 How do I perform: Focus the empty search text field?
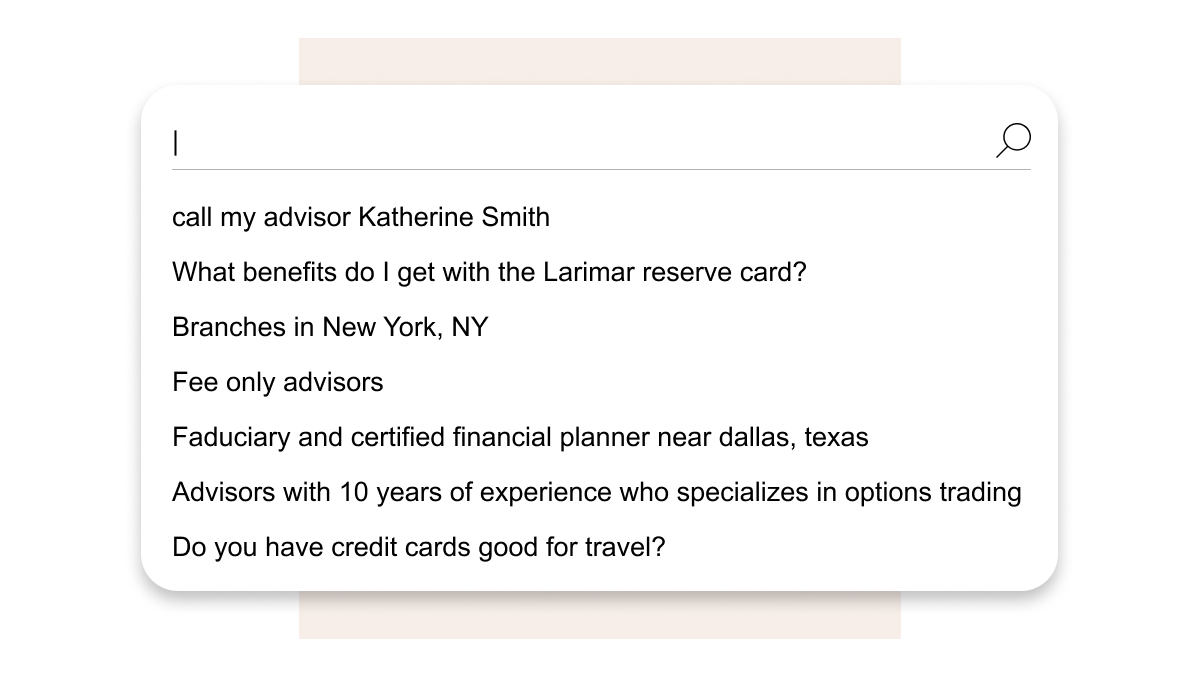pyautogui.click(x=582, y=143)
